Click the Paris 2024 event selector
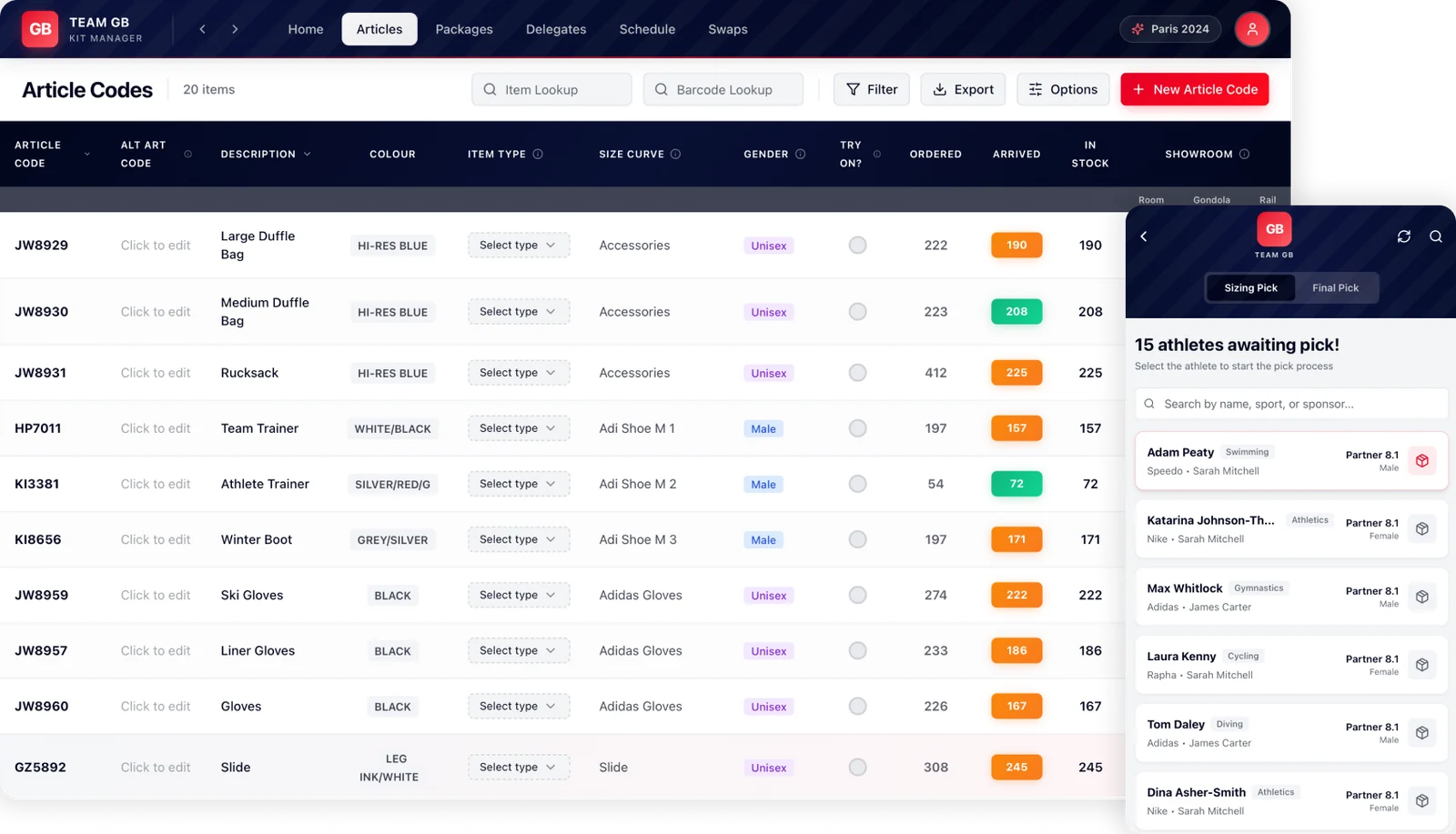The height and width of the screenshot is (834, 1456). tap(1170, 29)
